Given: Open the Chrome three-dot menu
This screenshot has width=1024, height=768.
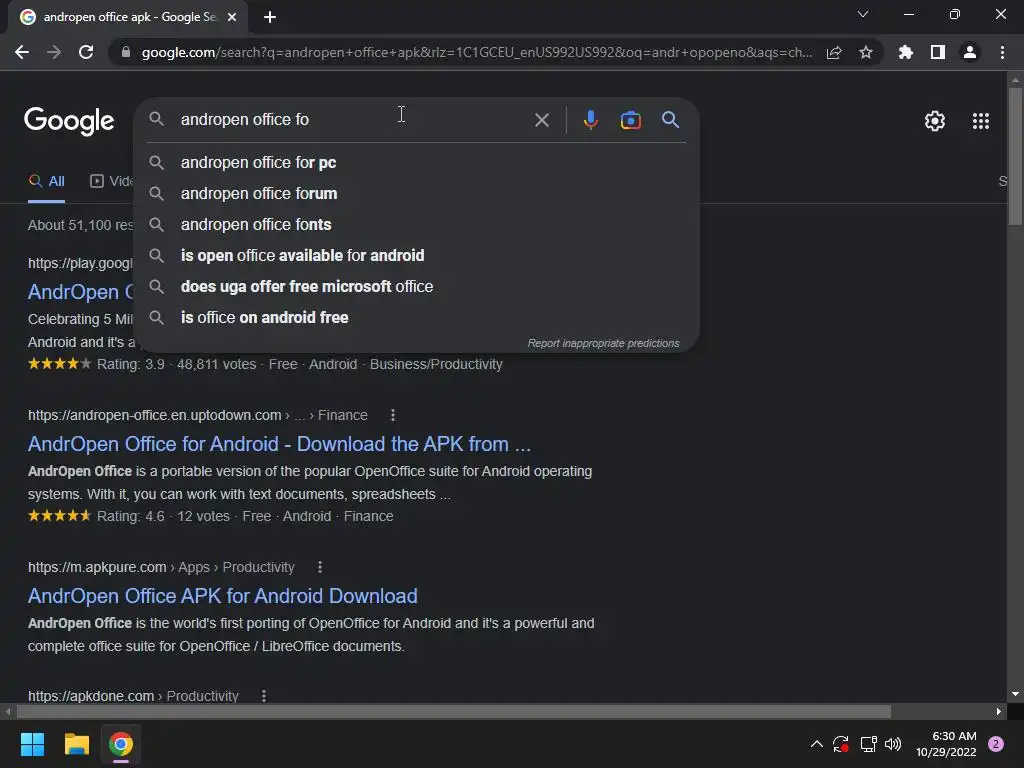Looking at the screenshot, I should tap(1002, 52).
